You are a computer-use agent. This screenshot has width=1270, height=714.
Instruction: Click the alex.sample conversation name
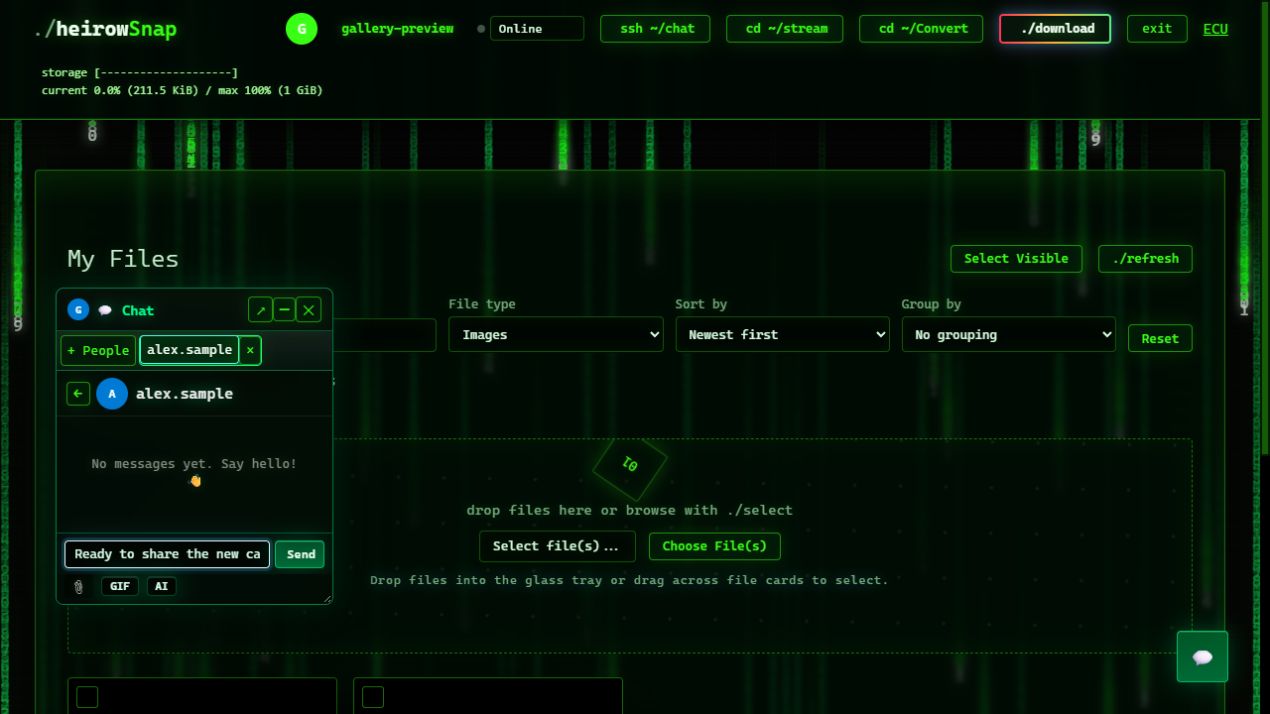click(x=184, y=394)
